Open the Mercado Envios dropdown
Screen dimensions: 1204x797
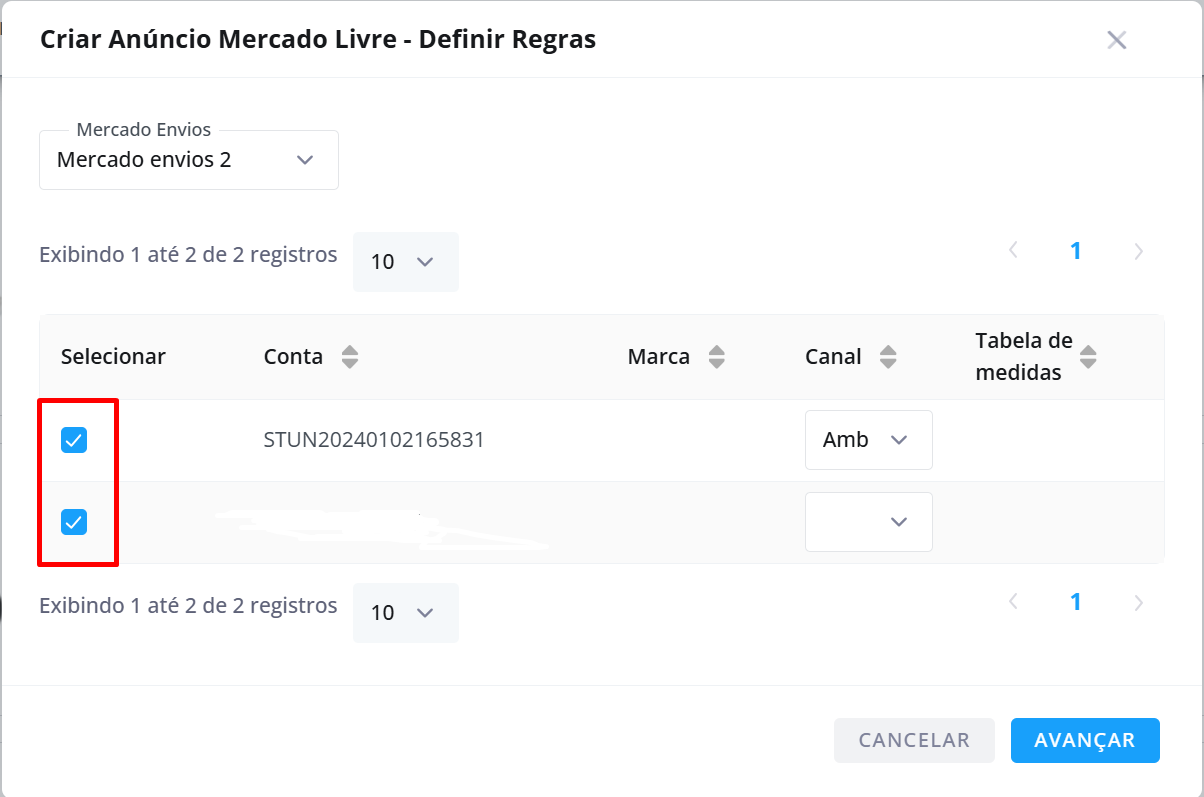[x=189, y=160]
